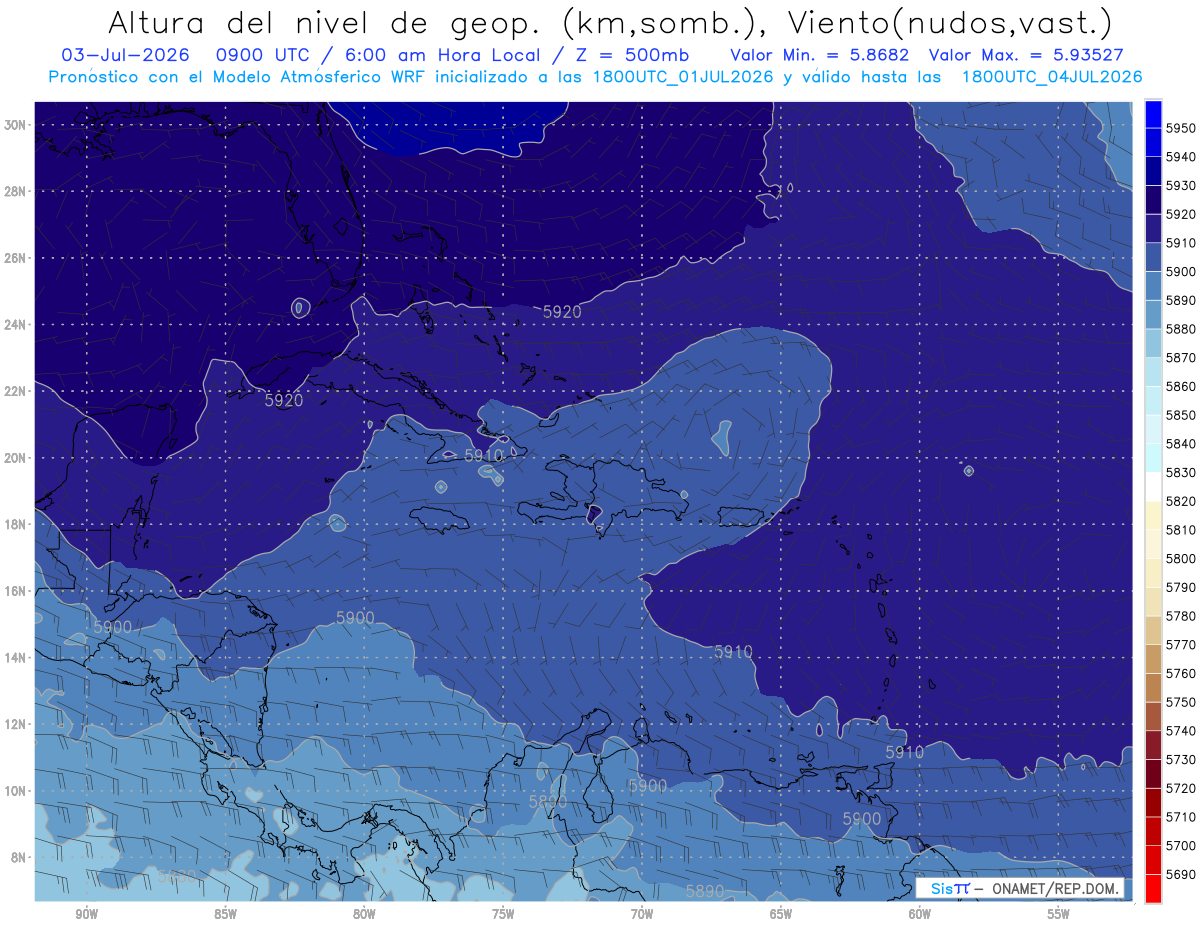Click the 5910 contour label over eastern Cuba
The image size is (1200, 927).
(484, 455)
